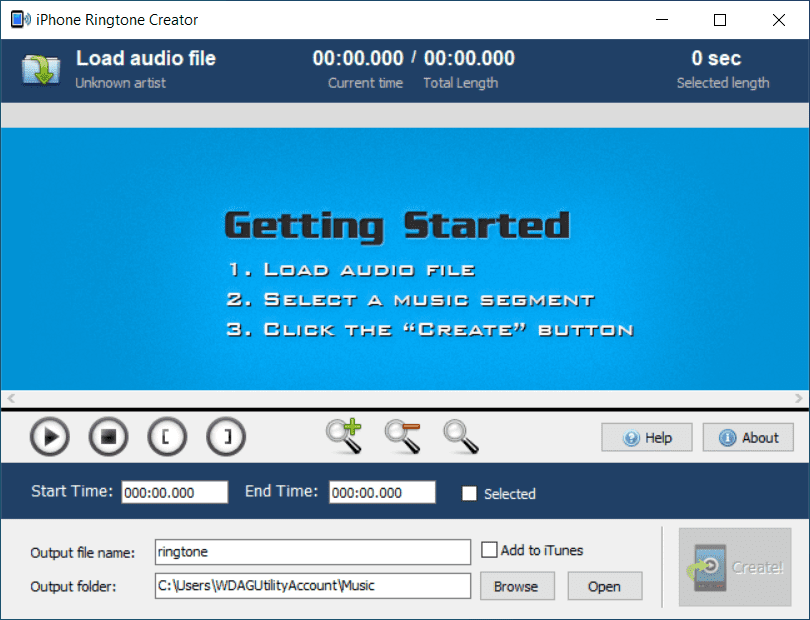Click the right arrow of the waveform scrollbar
This screenshot has height=620, width=810.
(x=799, y=398)
